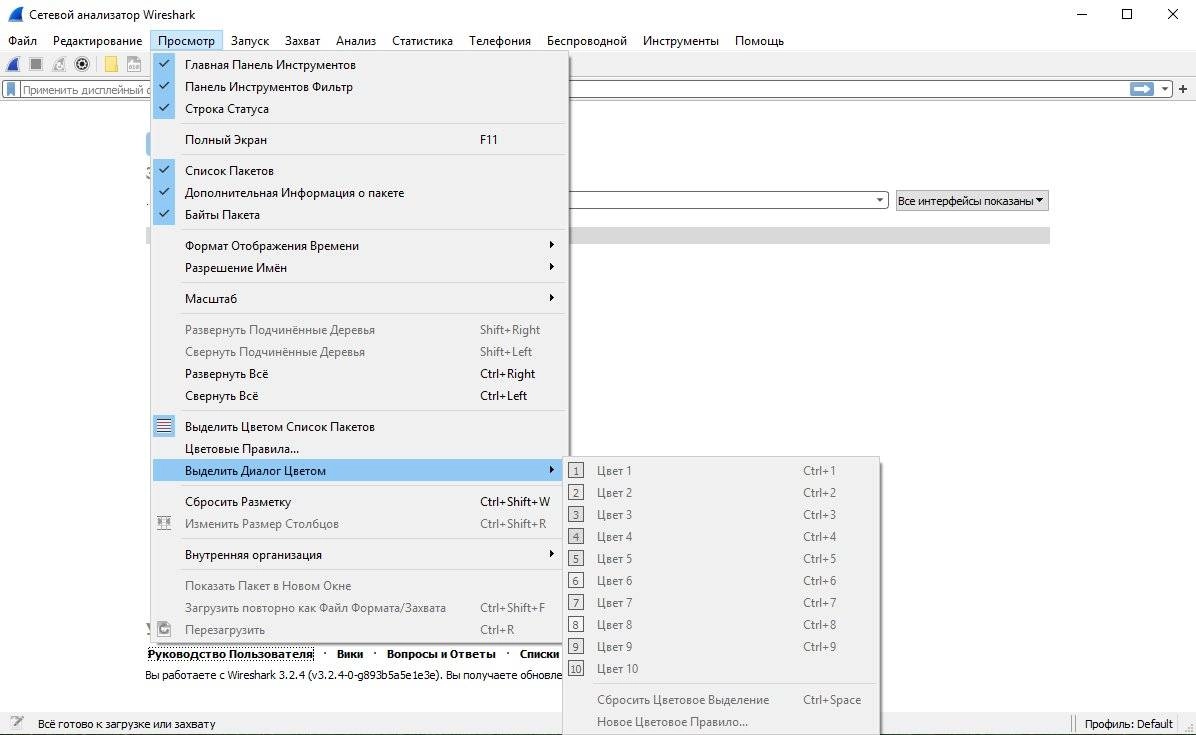
Task: Choose Новое Цветовое Правило... entry
Action: pos(721,722)
